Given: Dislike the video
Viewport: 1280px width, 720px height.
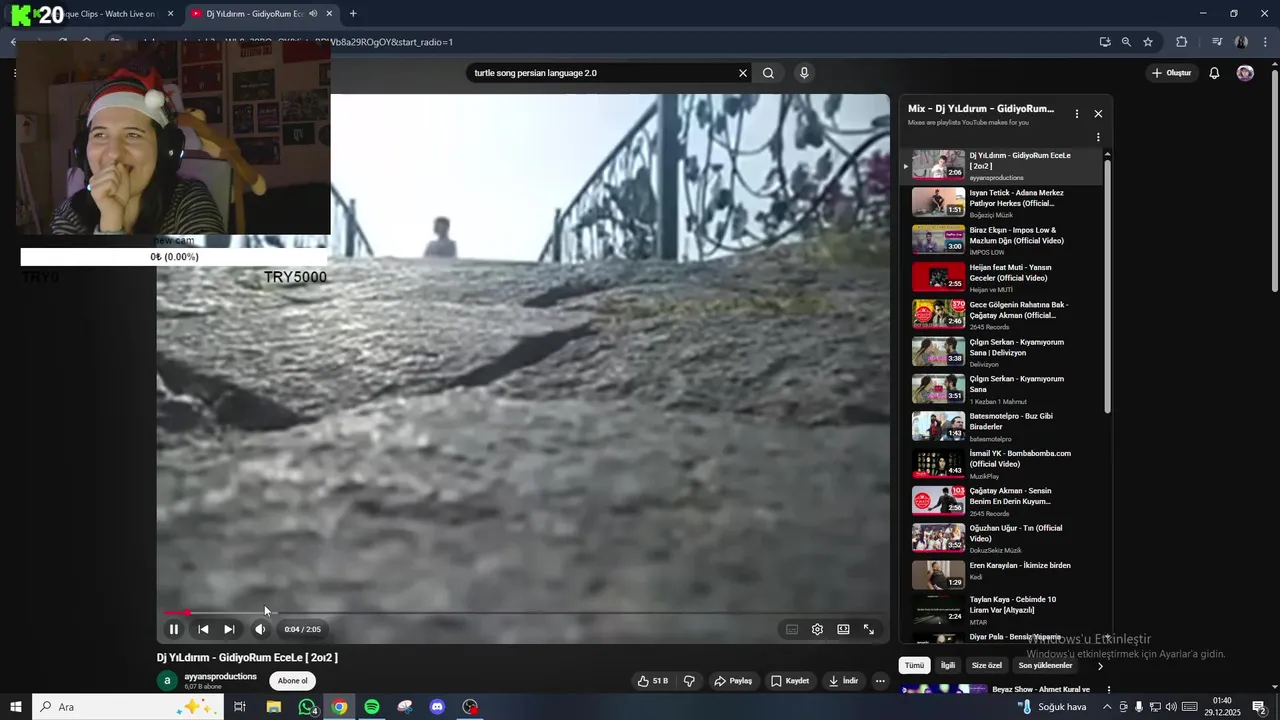Looking at the screenshot, I should [689, 681].
